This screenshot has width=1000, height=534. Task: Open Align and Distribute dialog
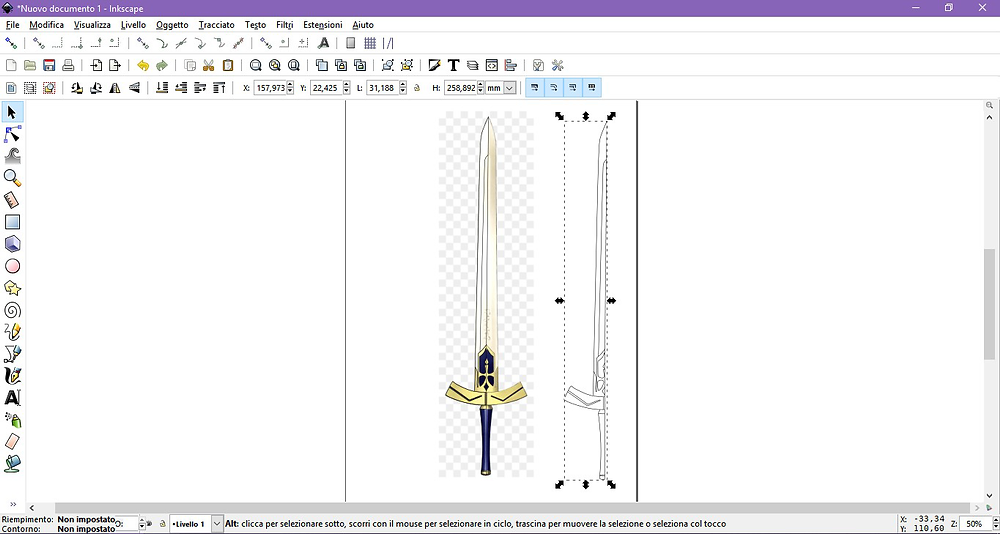point(511,65)
